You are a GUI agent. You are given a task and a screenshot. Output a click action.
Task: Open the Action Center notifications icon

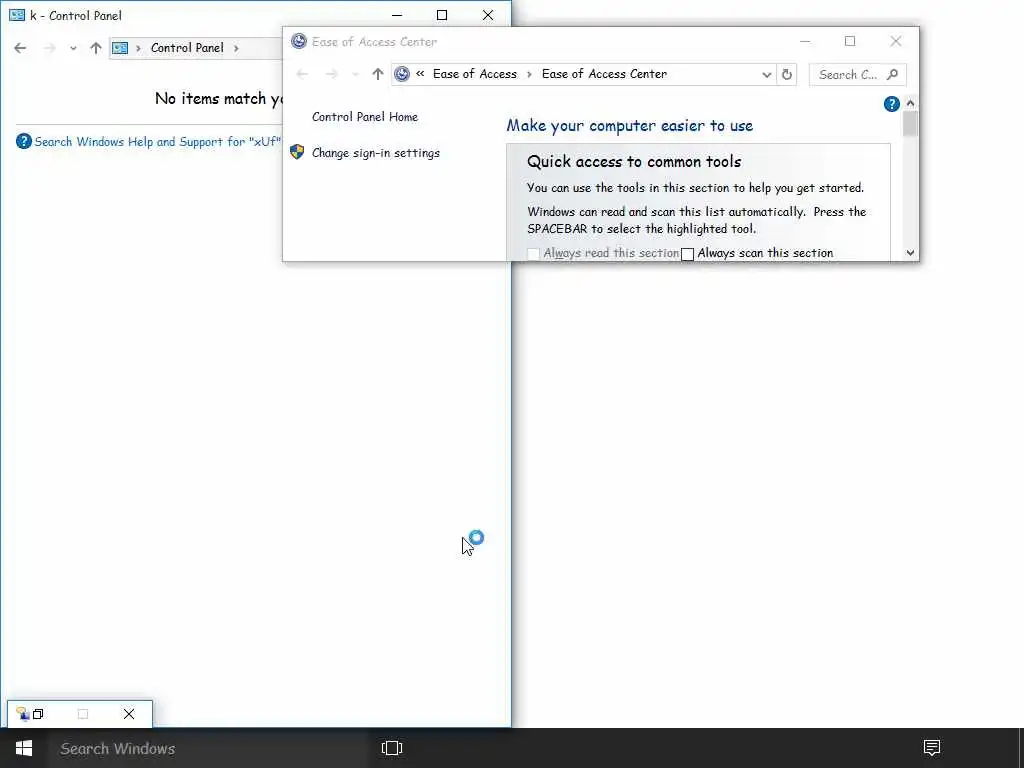[932, 748]
